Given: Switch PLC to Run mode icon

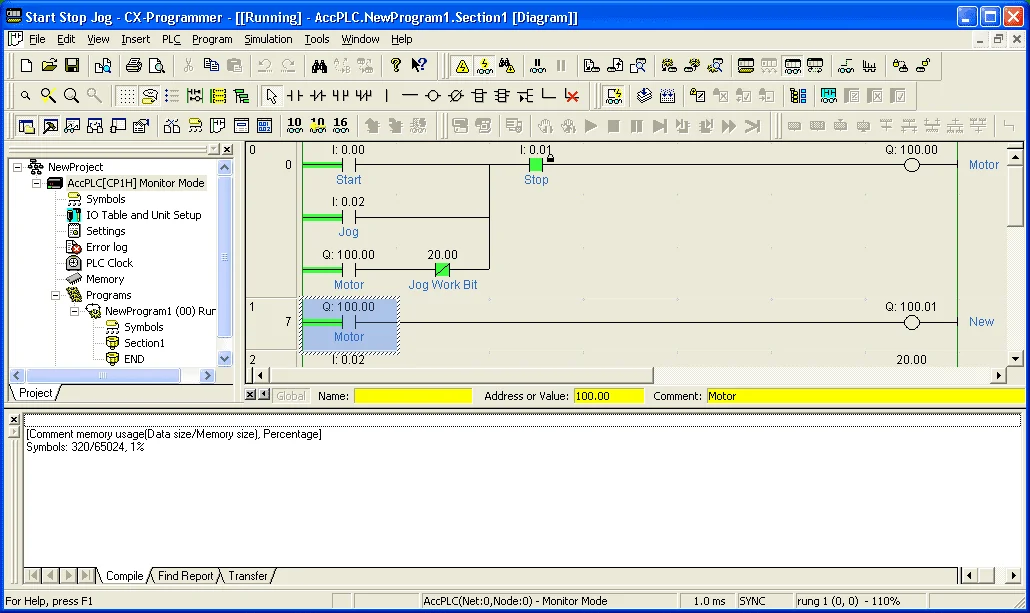Looking at the screenshot, I should [x=815, y=66].
